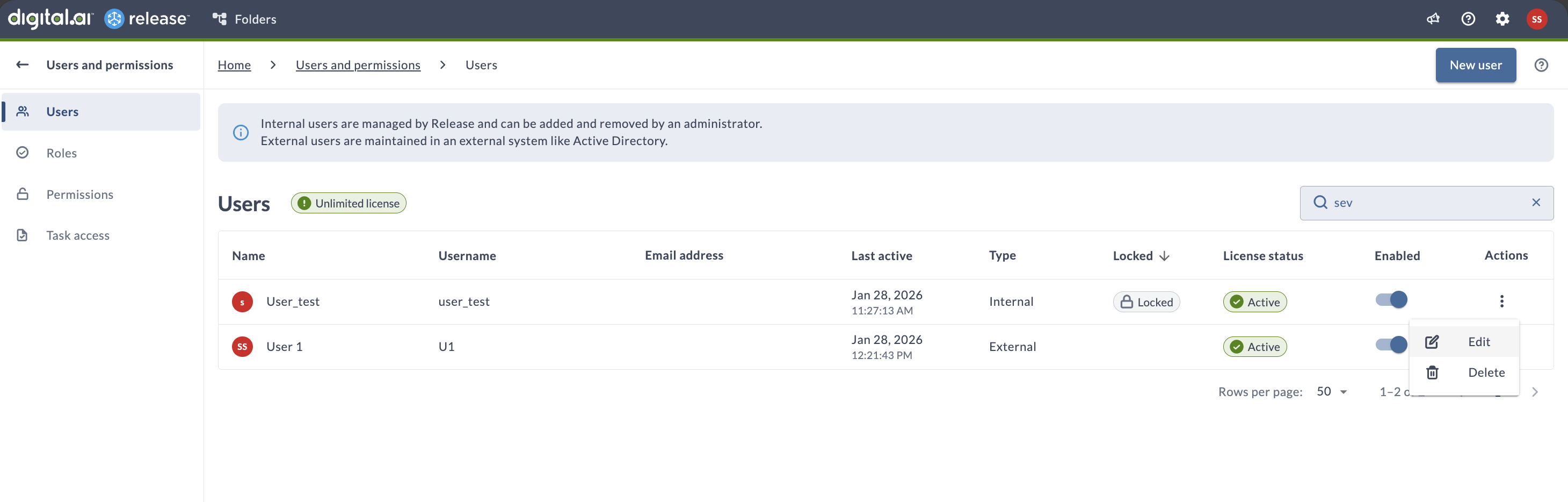The image size is (1568, 502).
Task: Click the New user button
Action: pos(1475,65)
